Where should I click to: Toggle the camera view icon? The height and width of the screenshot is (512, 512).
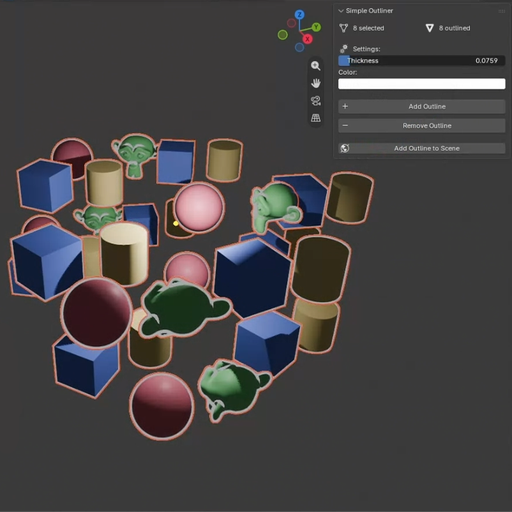tap(316, 100)
